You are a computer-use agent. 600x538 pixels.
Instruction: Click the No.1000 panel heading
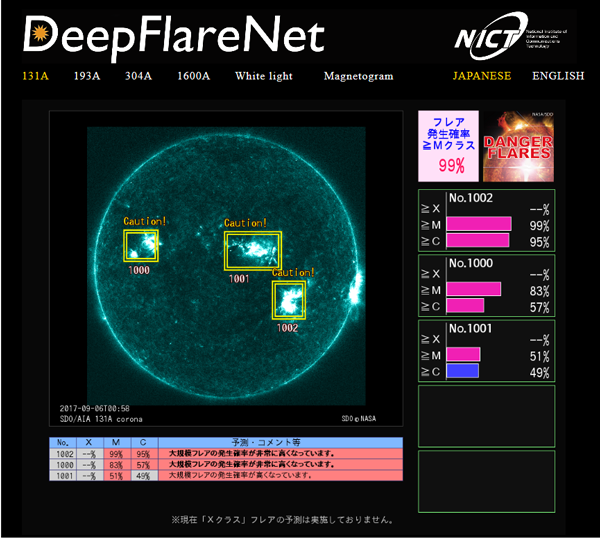(471, 263)
